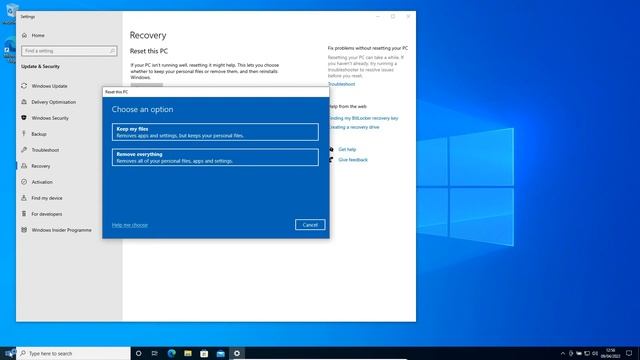Click the Give feedback link

pyautogui.click(x=353, y=160)
